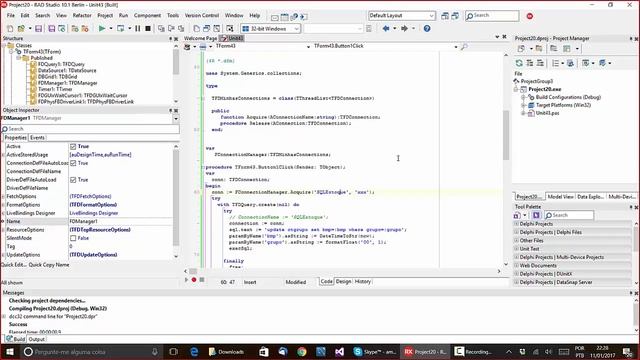Image resolution: width=640 pixels, height=360 pixels.
Task: Click the Save All toolbar icon
Action: pyautogui.click(x=51, y=29)
